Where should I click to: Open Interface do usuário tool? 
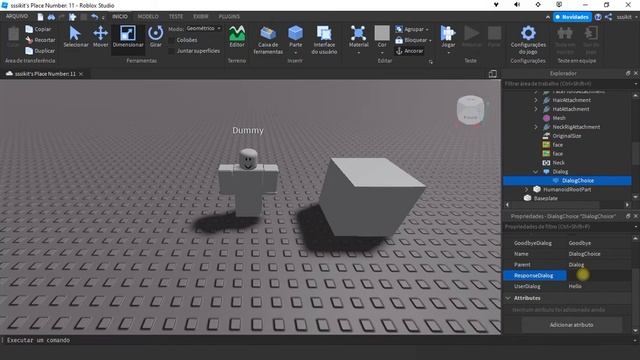324,40
